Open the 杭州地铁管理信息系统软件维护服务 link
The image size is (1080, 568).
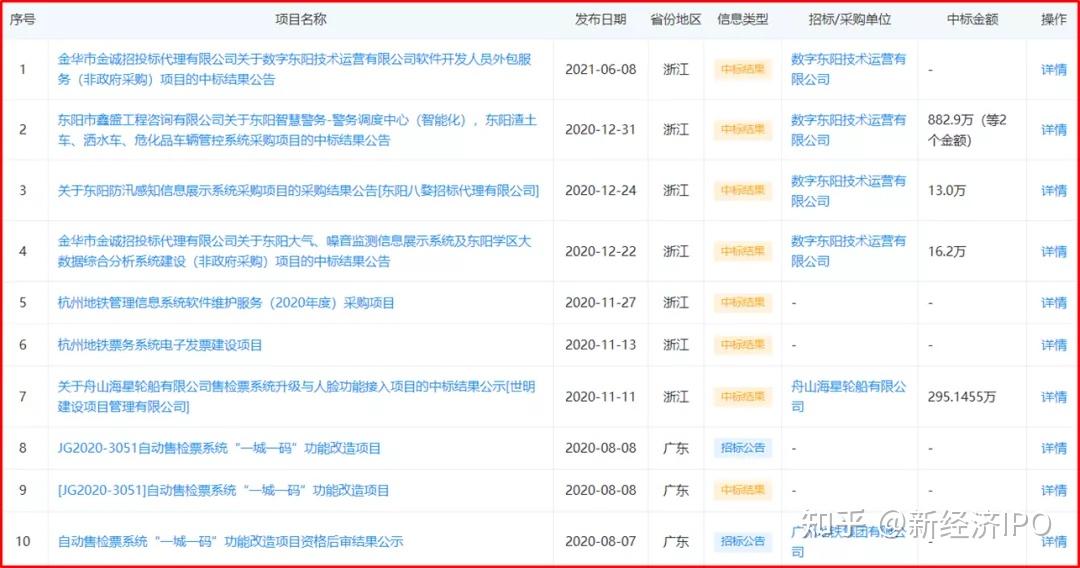tap(226, 303)
